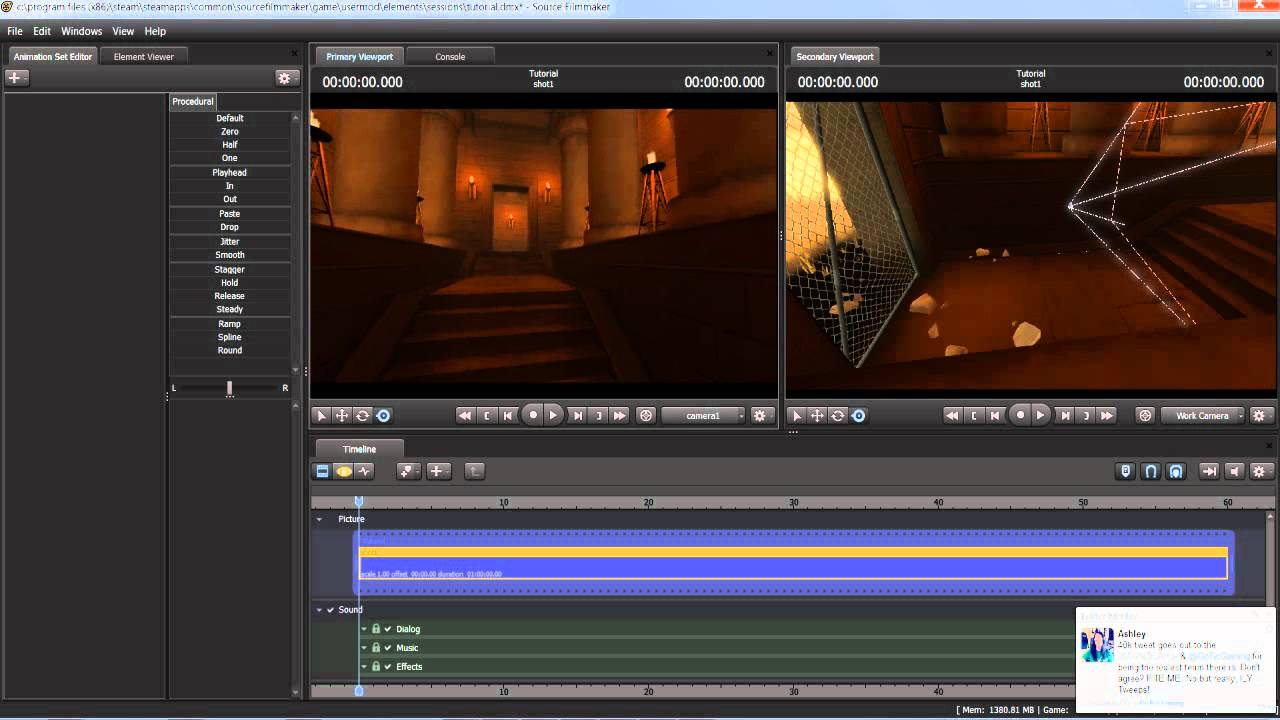Switch timeline to Clip Editor mode
1280x720 pixels.
322,471
